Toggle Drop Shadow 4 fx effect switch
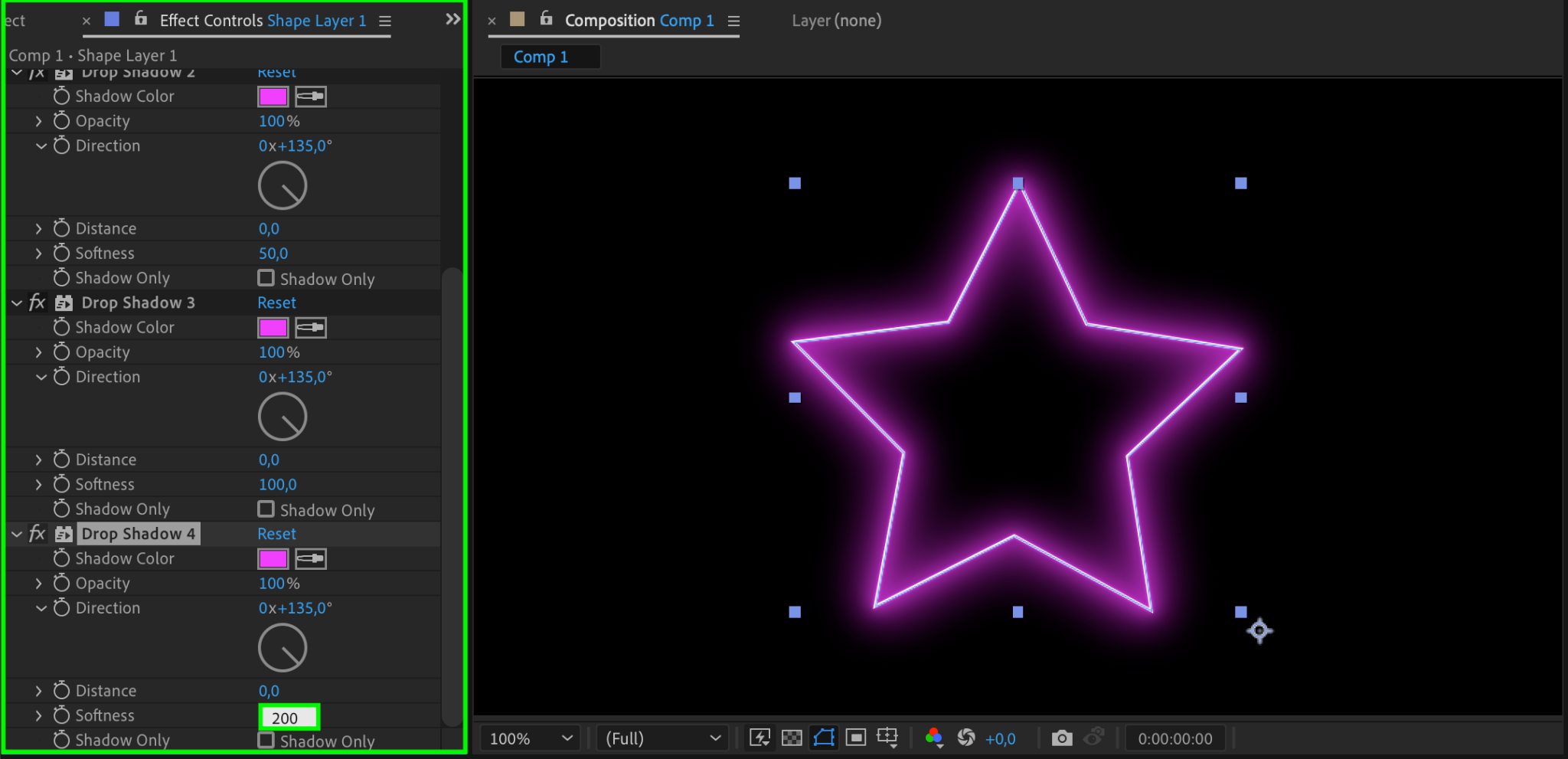Viewport: 1568px width, 759px height. click(37, 534)
